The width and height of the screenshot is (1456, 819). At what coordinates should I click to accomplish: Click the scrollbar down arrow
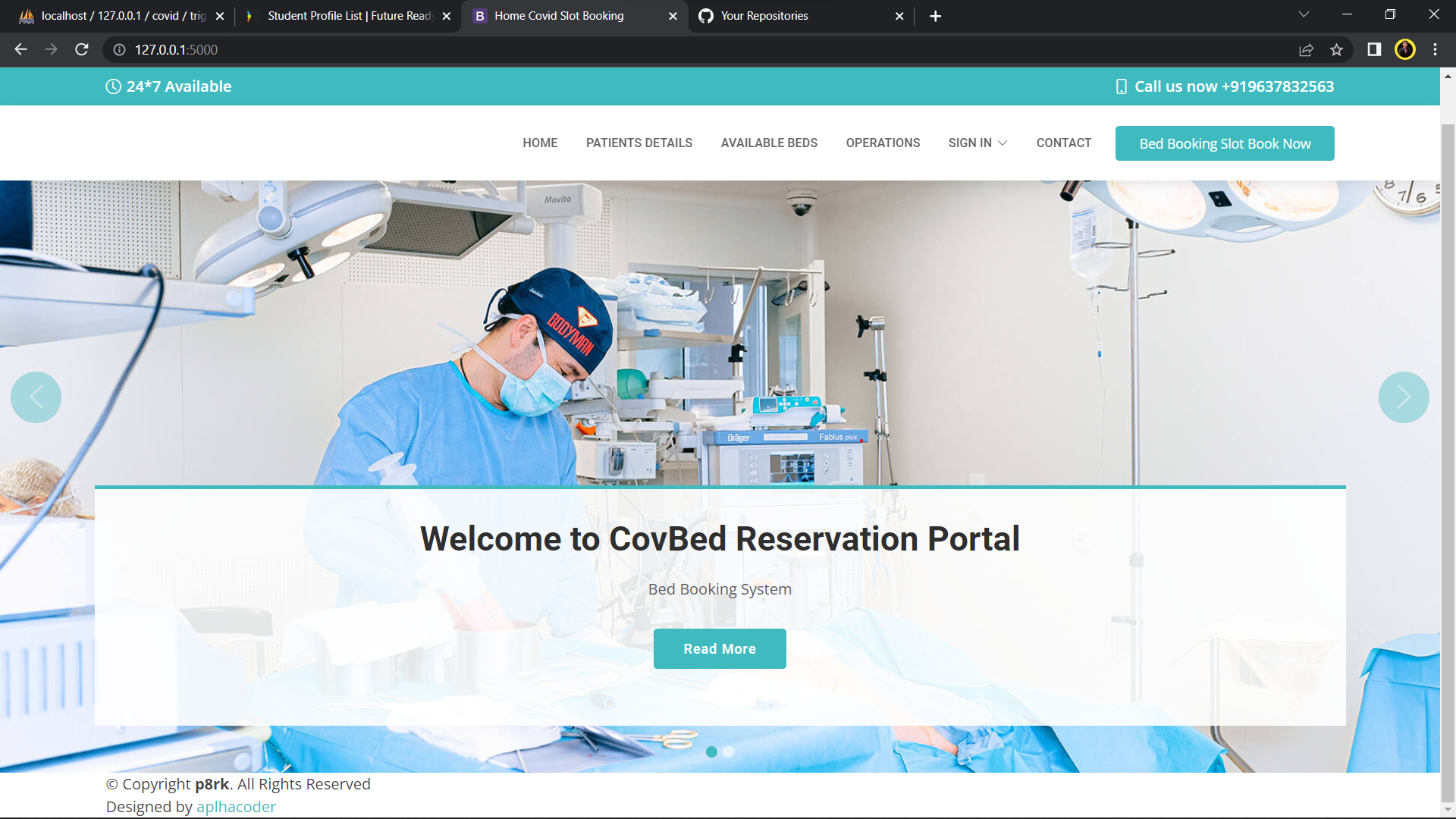click(x=1448, y=810)
